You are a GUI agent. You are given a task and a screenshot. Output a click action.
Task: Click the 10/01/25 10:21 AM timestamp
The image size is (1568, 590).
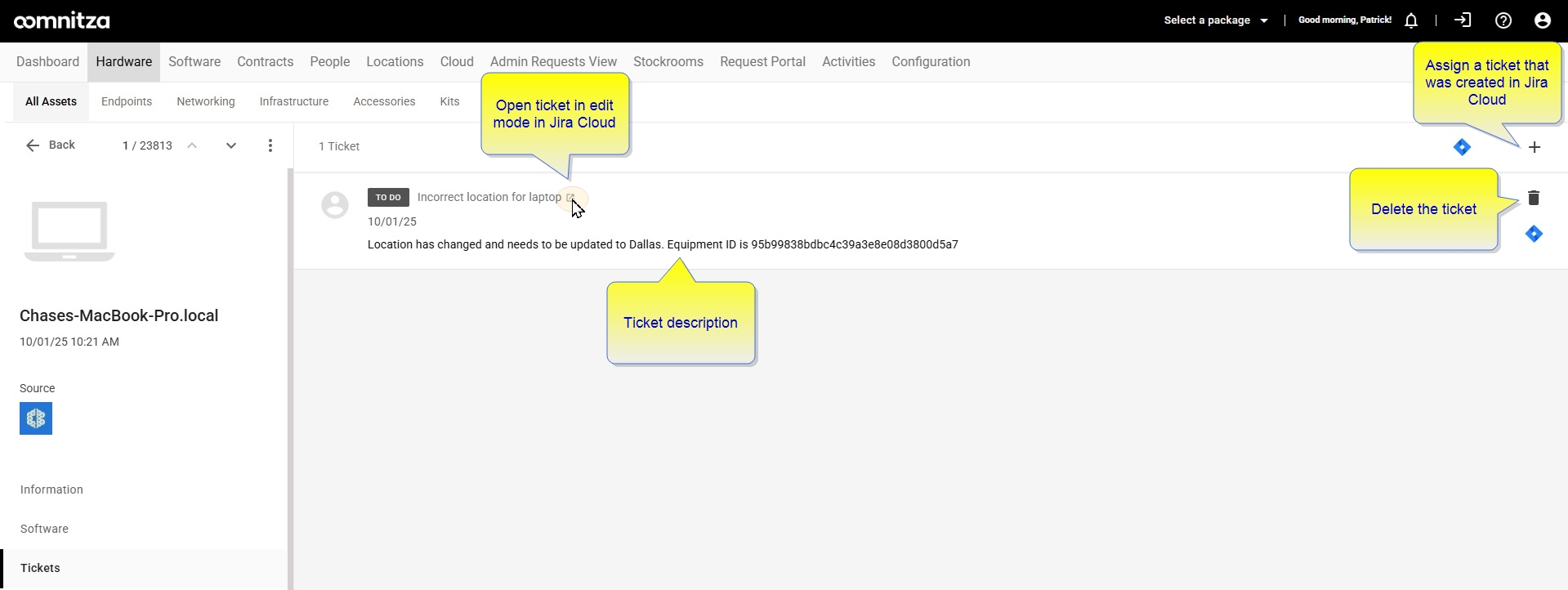pyautogui.click(x=69, y=342)
